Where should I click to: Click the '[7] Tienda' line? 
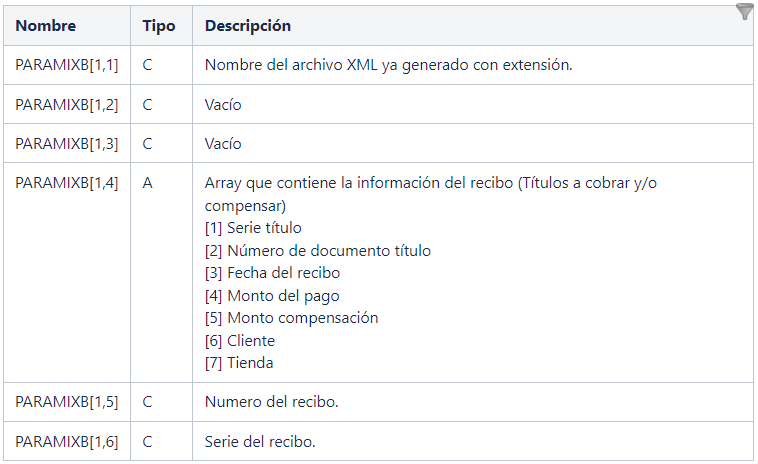pos(239,362)
